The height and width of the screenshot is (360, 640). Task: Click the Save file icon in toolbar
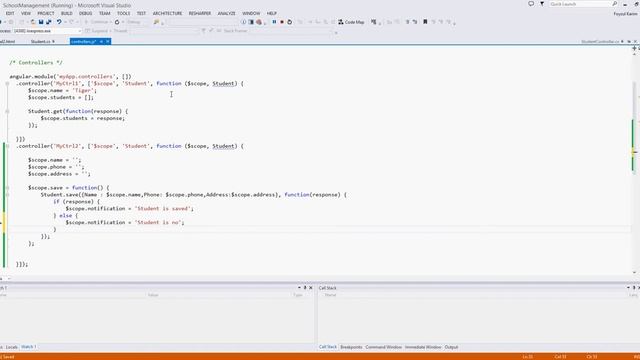(41, 22)
